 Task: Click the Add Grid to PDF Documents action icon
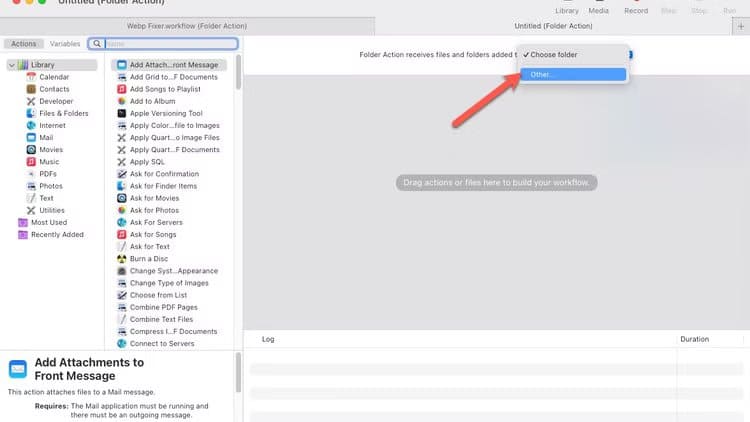pos(122,77)
